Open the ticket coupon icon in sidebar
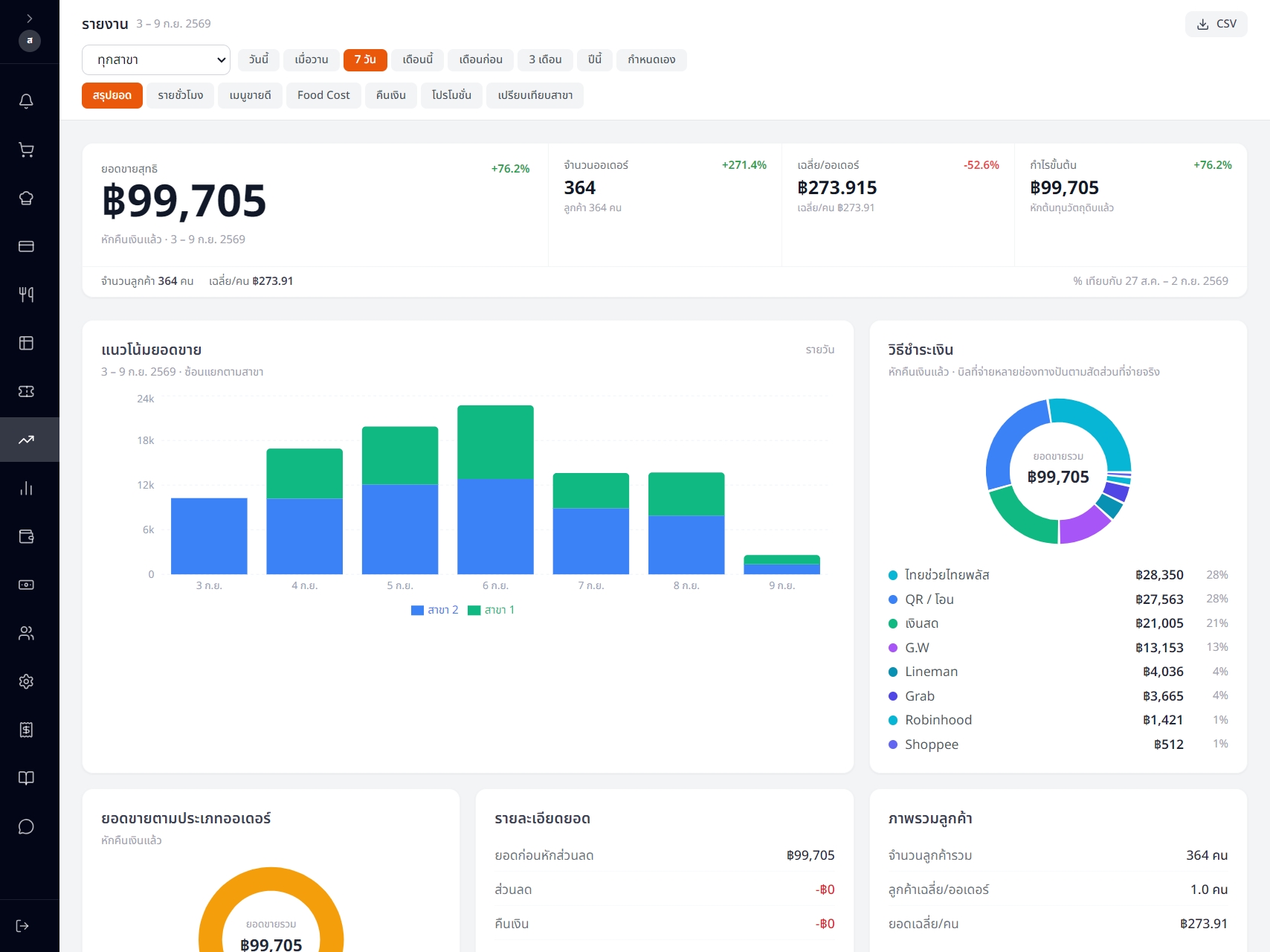This screenshot has height=952, width=1270. [x=26, y=391]
